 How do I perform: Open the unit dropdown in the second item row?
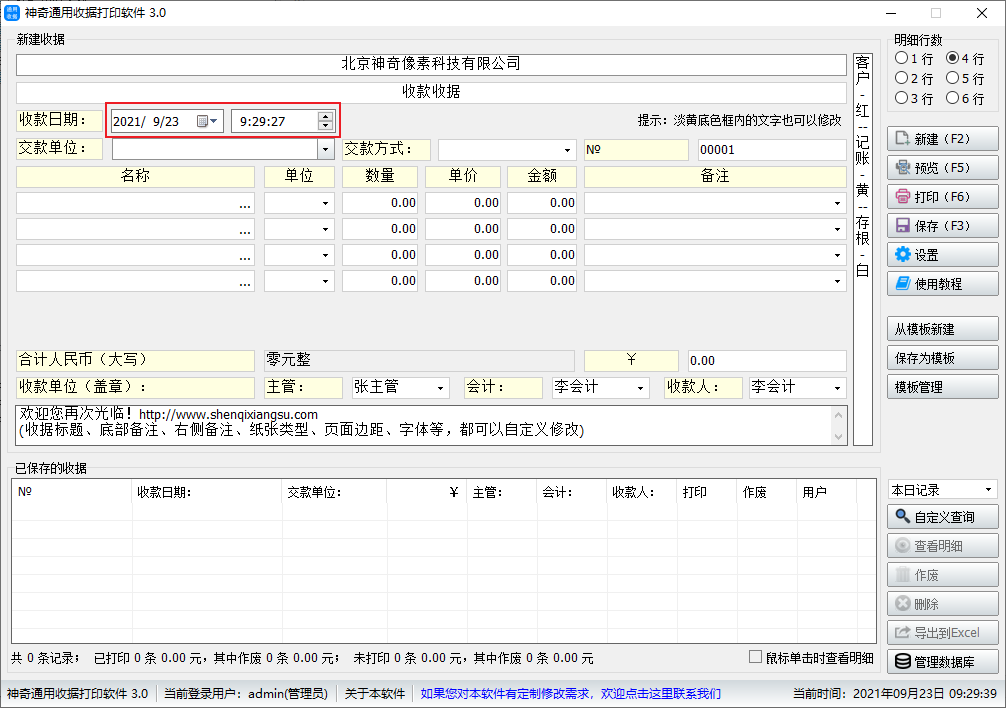(325, 229)
